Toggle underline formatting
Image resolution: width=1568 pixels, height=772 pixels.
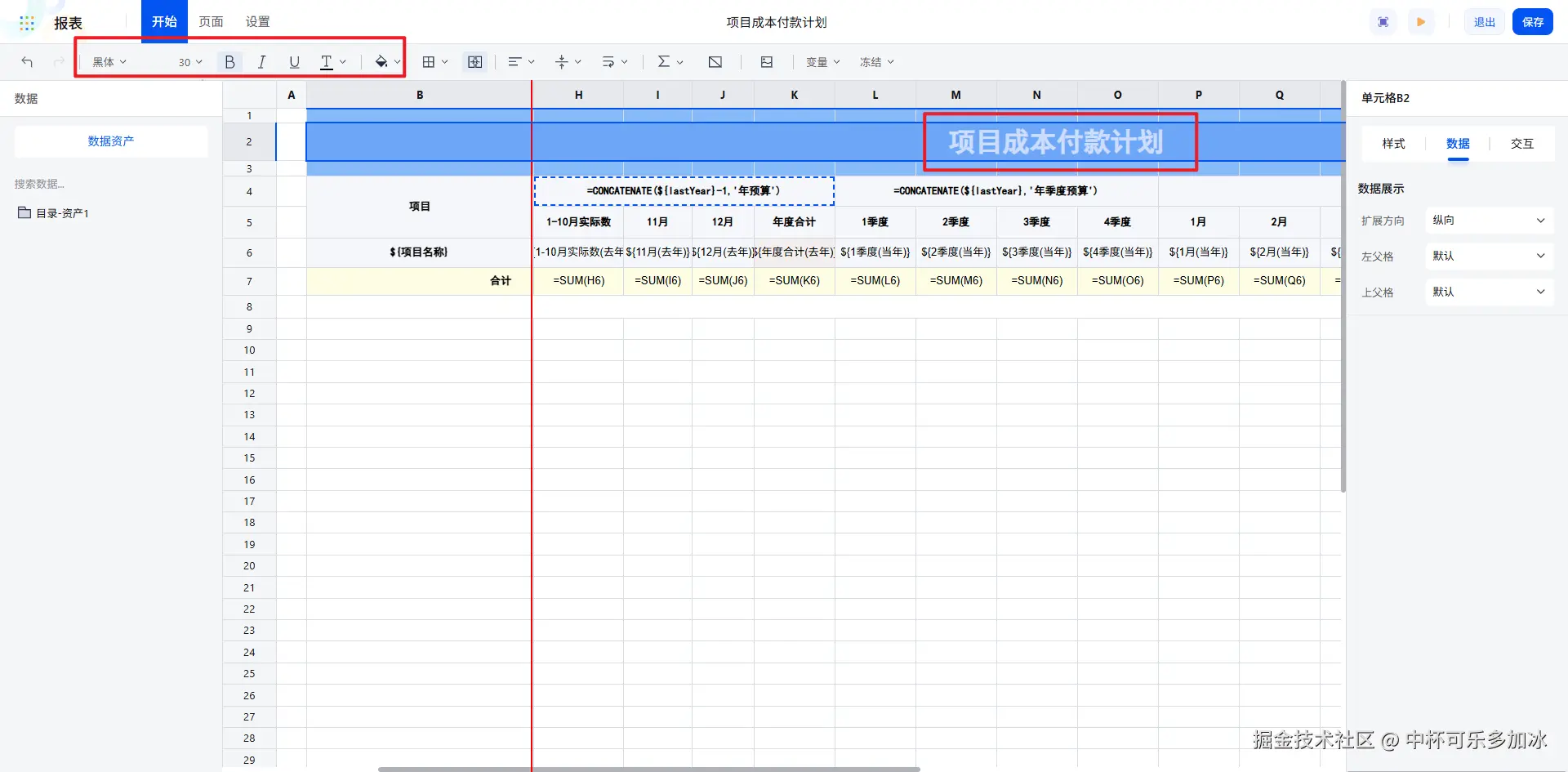pos(294,62)
